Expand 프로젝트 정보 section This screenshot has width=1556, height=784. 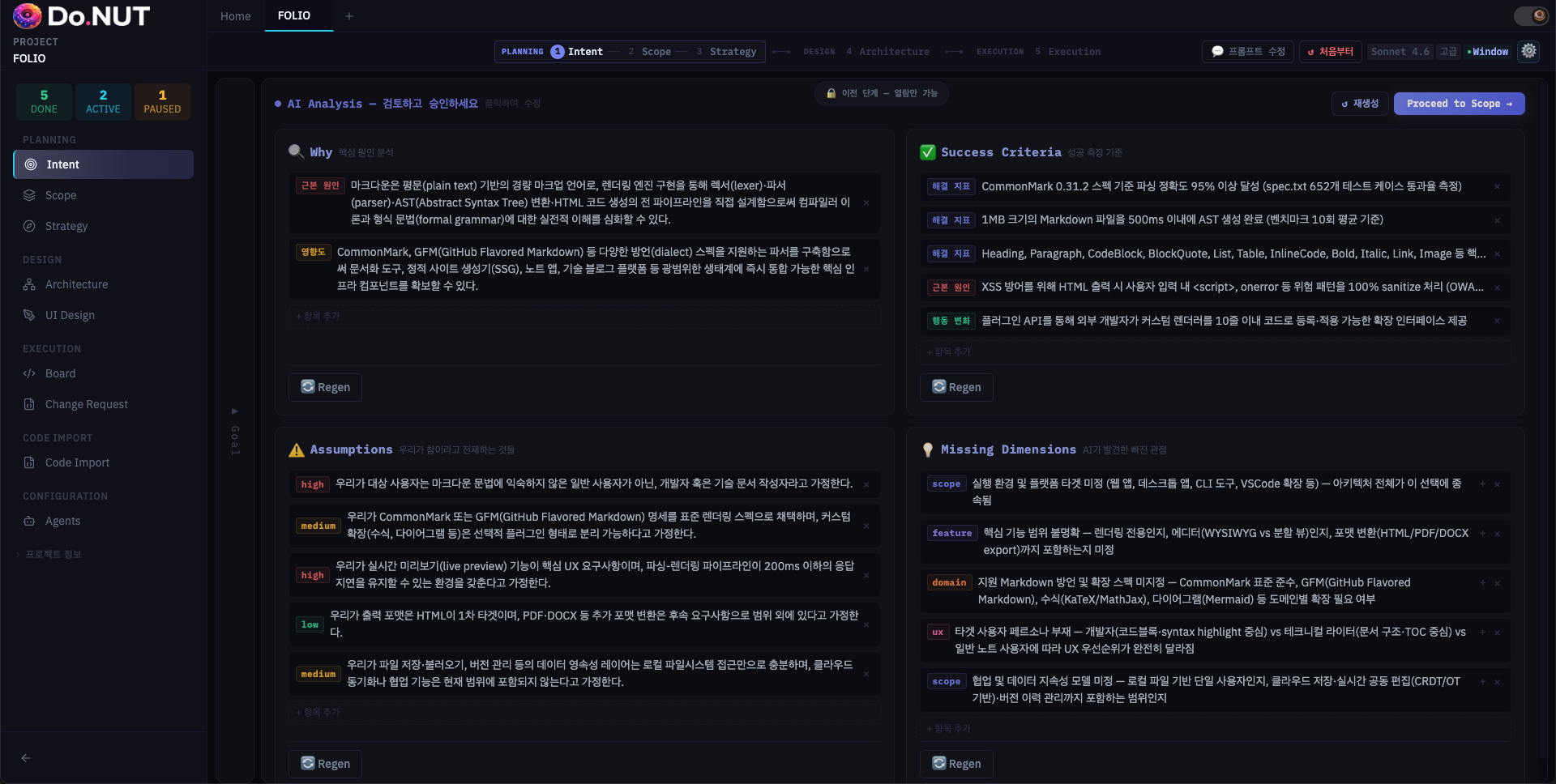click(x=49, y=554)
